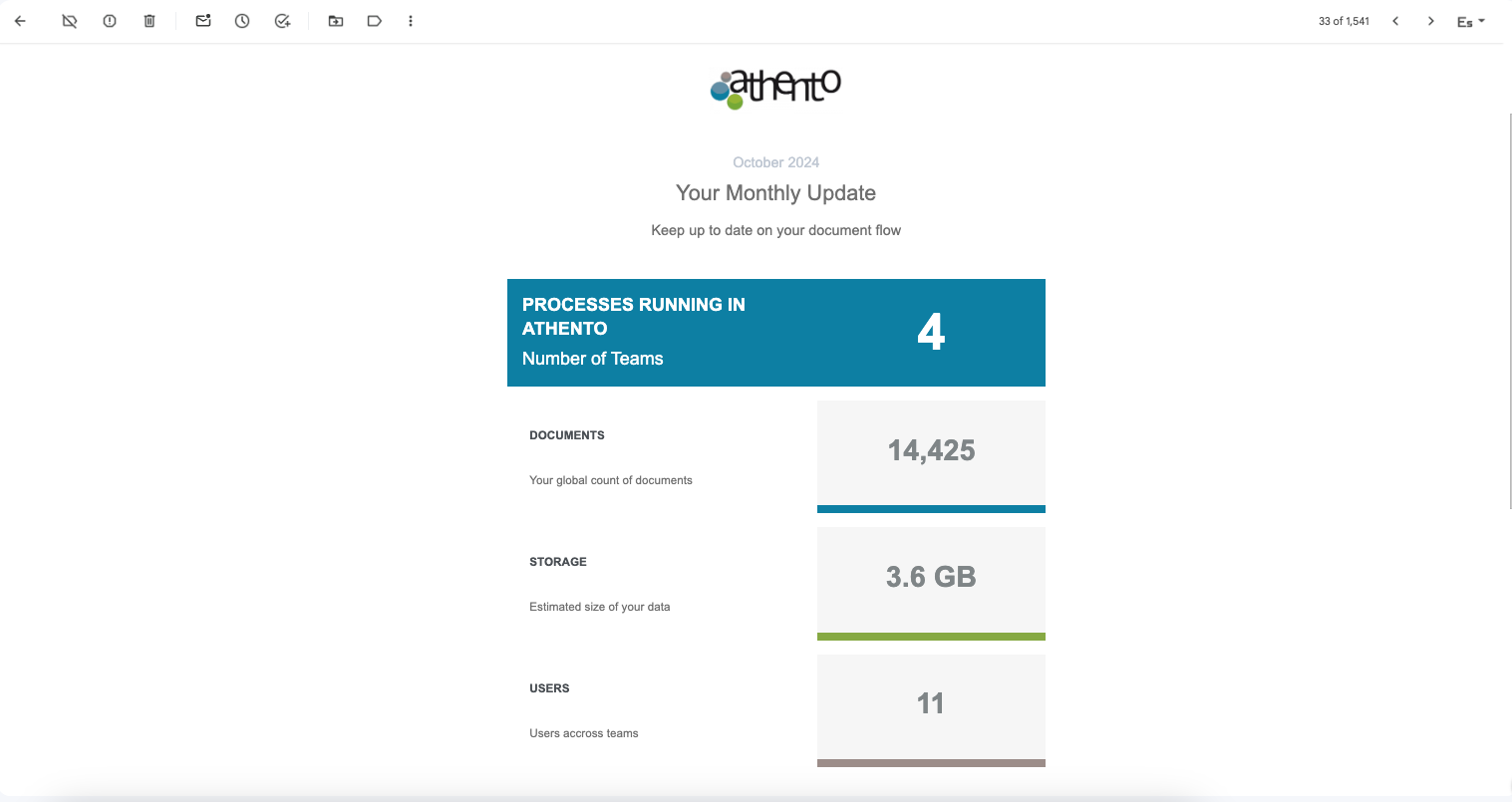
Task: Expand the Es input tools dropdown
Action: (x=1471, y=22)
